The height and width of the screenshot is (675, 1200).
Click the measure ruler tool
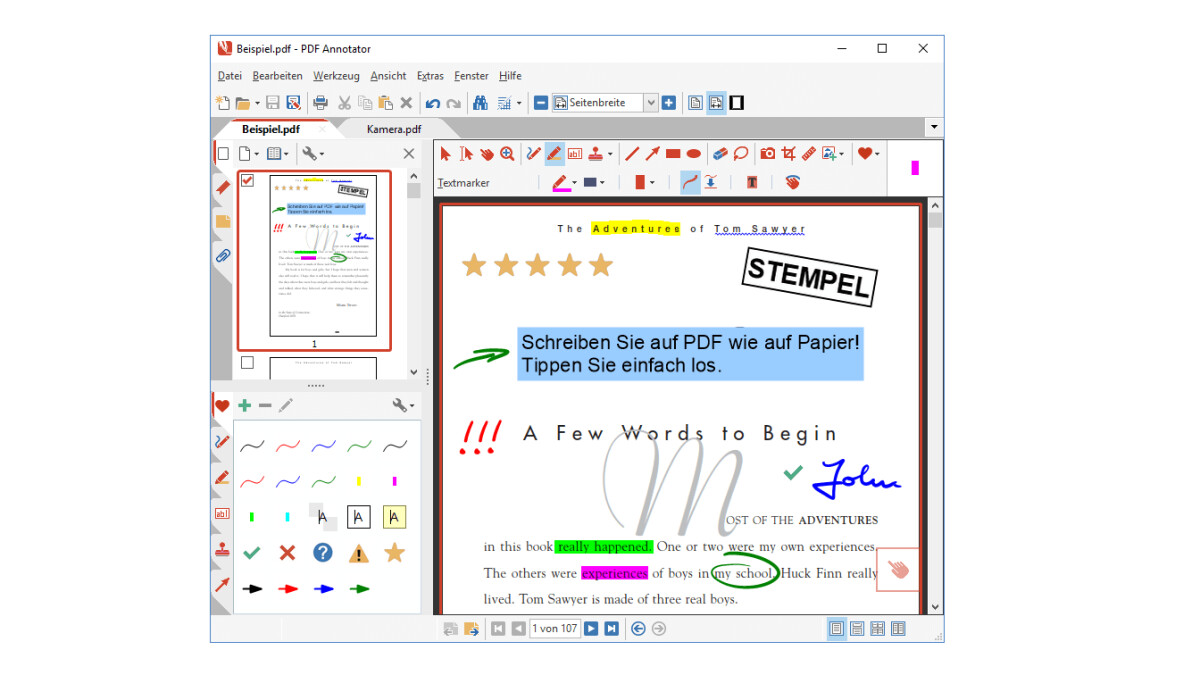point(809,154)
